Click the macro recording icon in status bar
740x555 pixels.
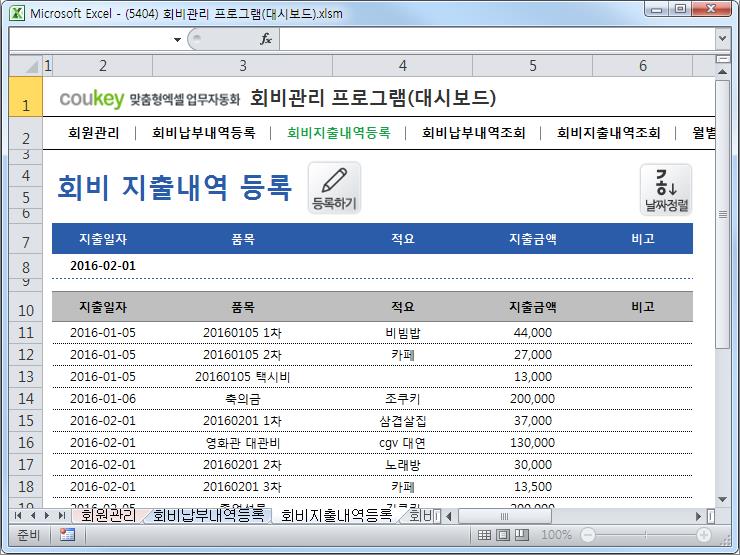[67, 535]
